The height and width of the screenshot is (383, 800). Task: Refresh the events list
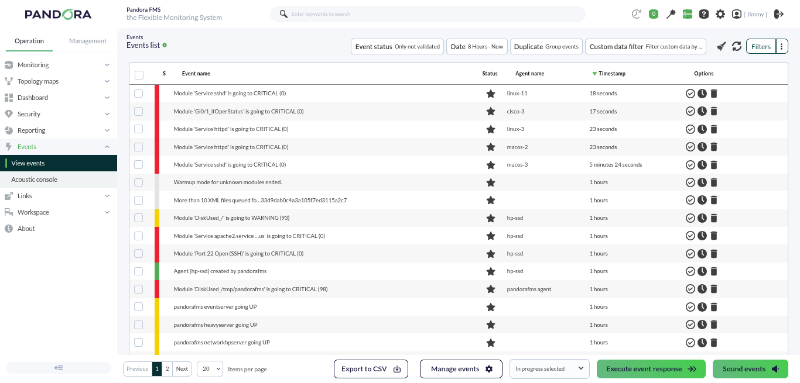pyautogui.click(x=736, y=46)
